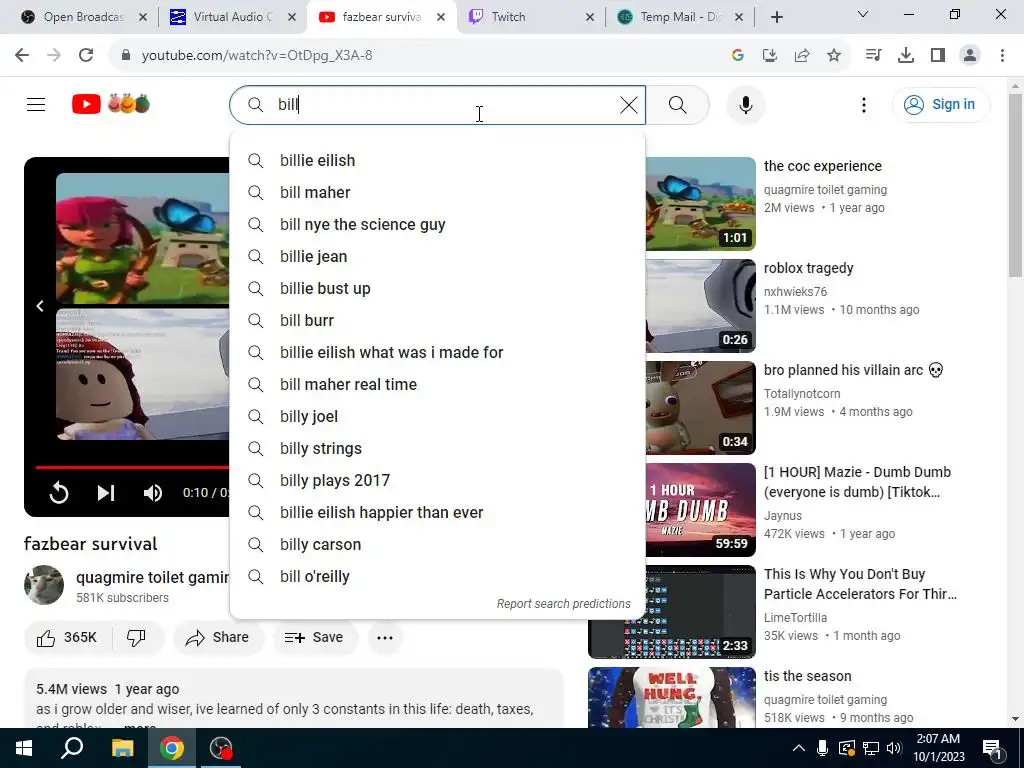Open the Google icon in address bar
The image size is (1024, 768).
[738, 56]
